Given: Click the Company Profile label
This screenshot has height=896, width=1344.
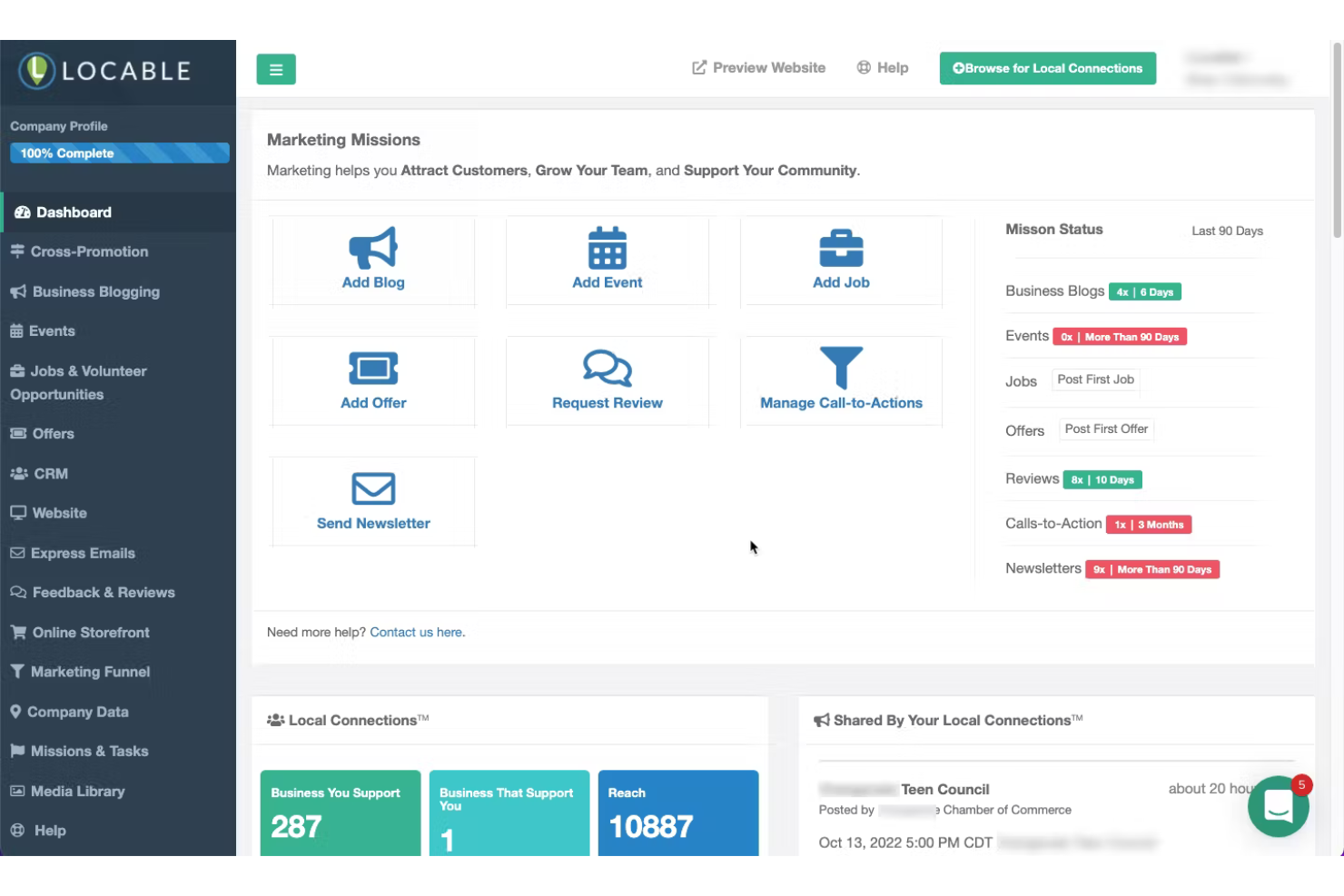Looking at the screenshot, I should point(59,126).
